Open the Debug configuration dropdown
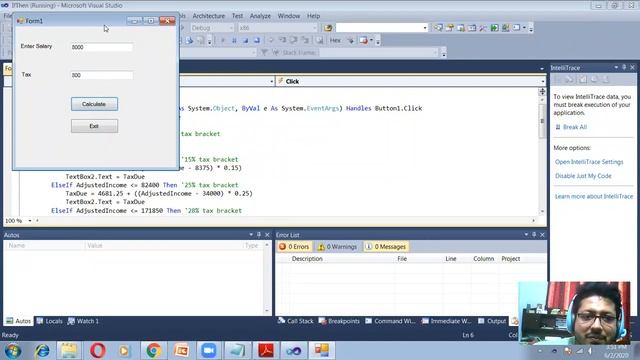The width and height of the screenshot is (640, 360). (x=231, y=28)
